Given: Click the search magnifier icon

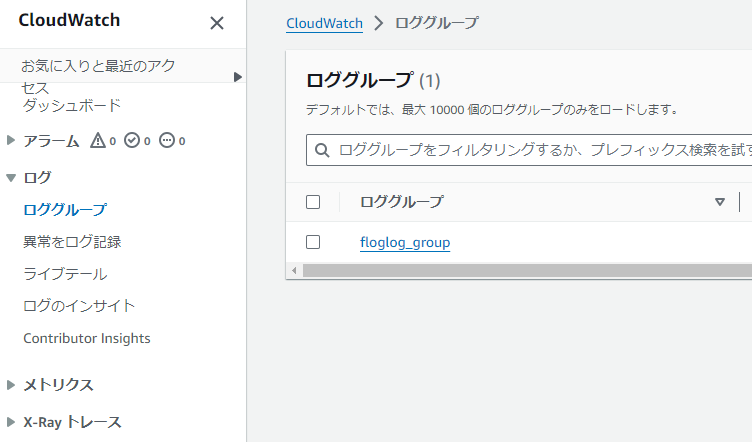Looking at the screenshot, I should 322,151.
